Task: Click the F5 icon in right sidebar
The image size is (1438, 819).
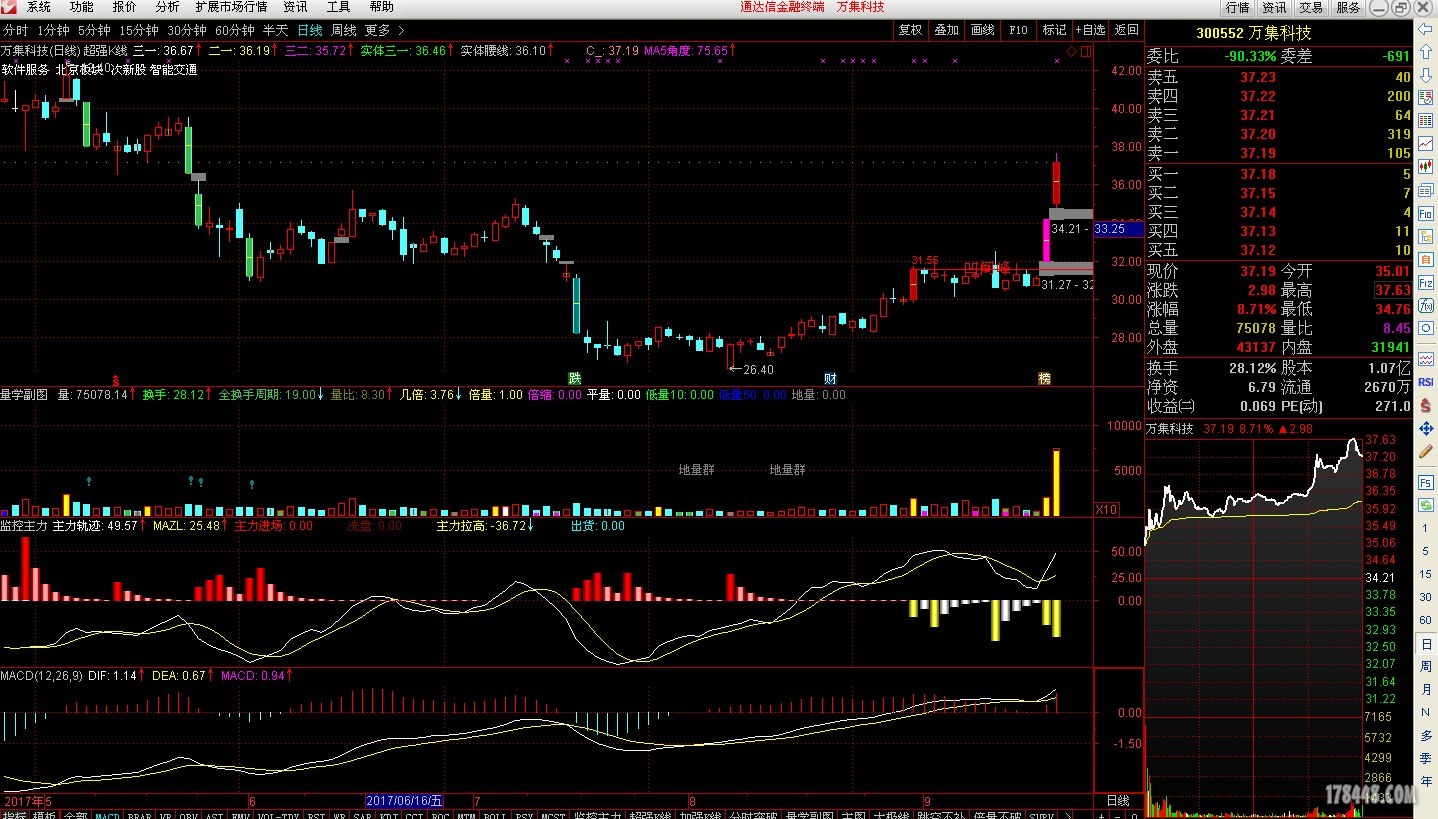Action: (x=1425, y=482)
